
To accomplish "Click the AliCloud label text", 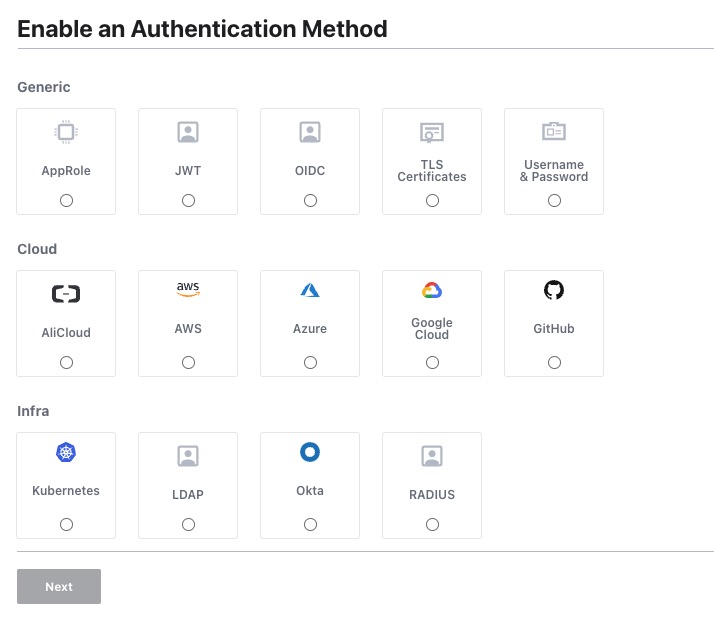I will coord(66,333).
